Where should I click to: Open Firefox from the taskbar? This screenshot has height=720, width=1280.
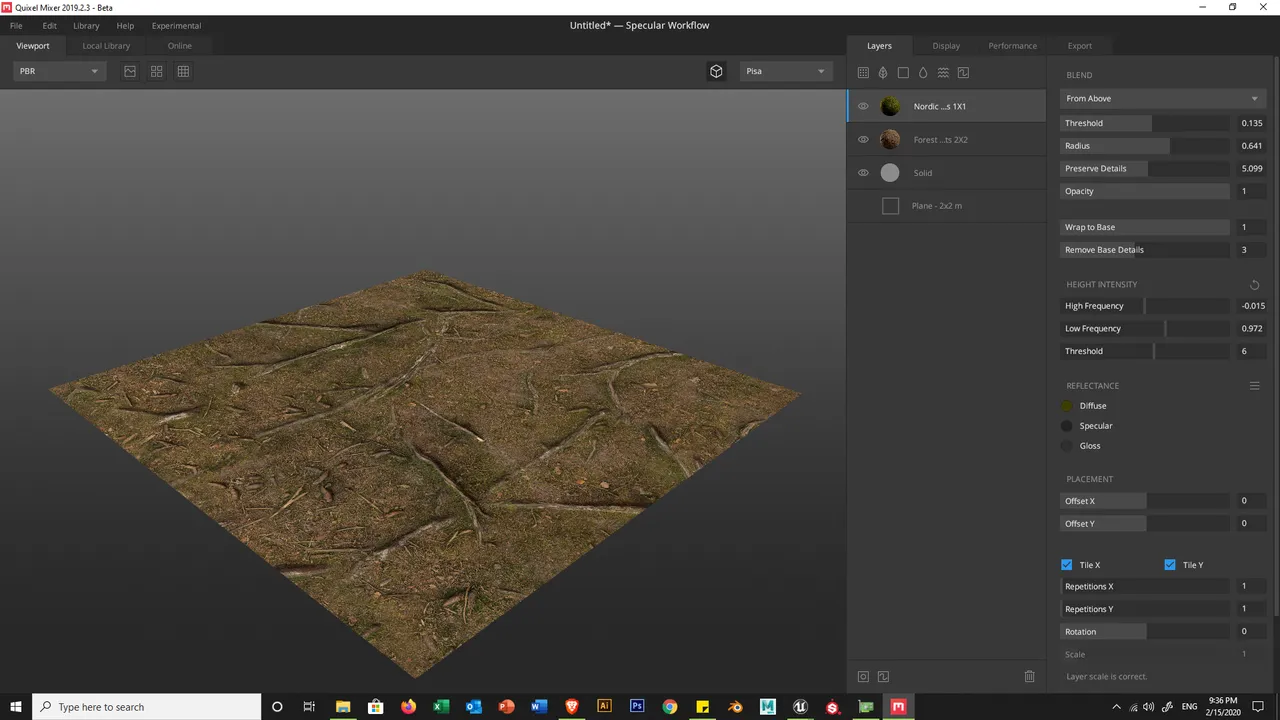[x=408, y=706]
